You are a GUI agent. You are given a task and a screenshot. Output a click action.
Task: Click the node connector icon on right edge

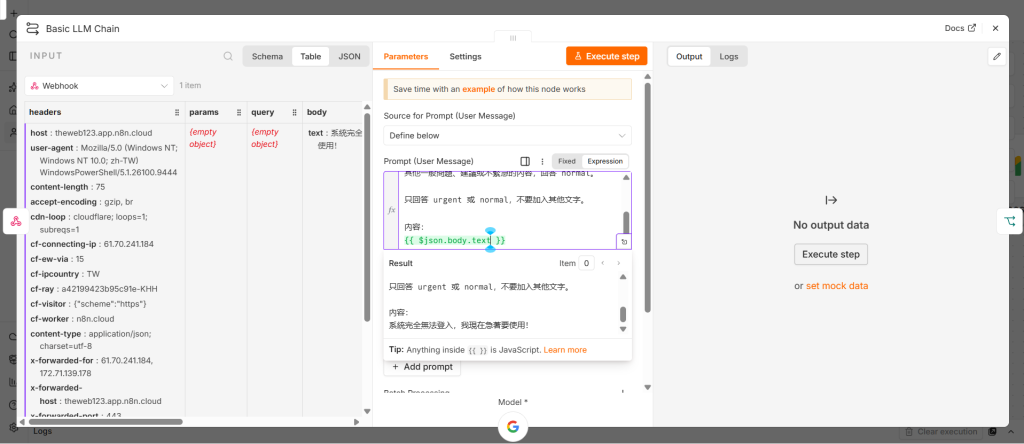[1010, 221]
